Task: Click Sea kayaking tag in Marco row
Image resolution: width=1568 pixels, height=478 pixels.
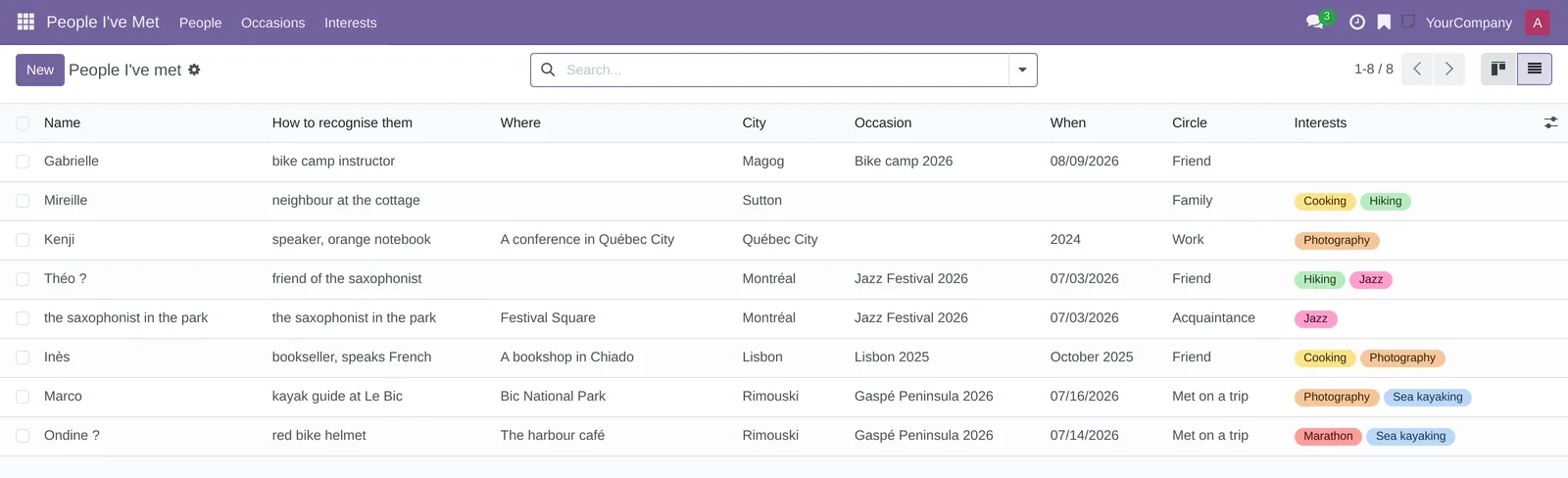Action: pos(1427,397)
